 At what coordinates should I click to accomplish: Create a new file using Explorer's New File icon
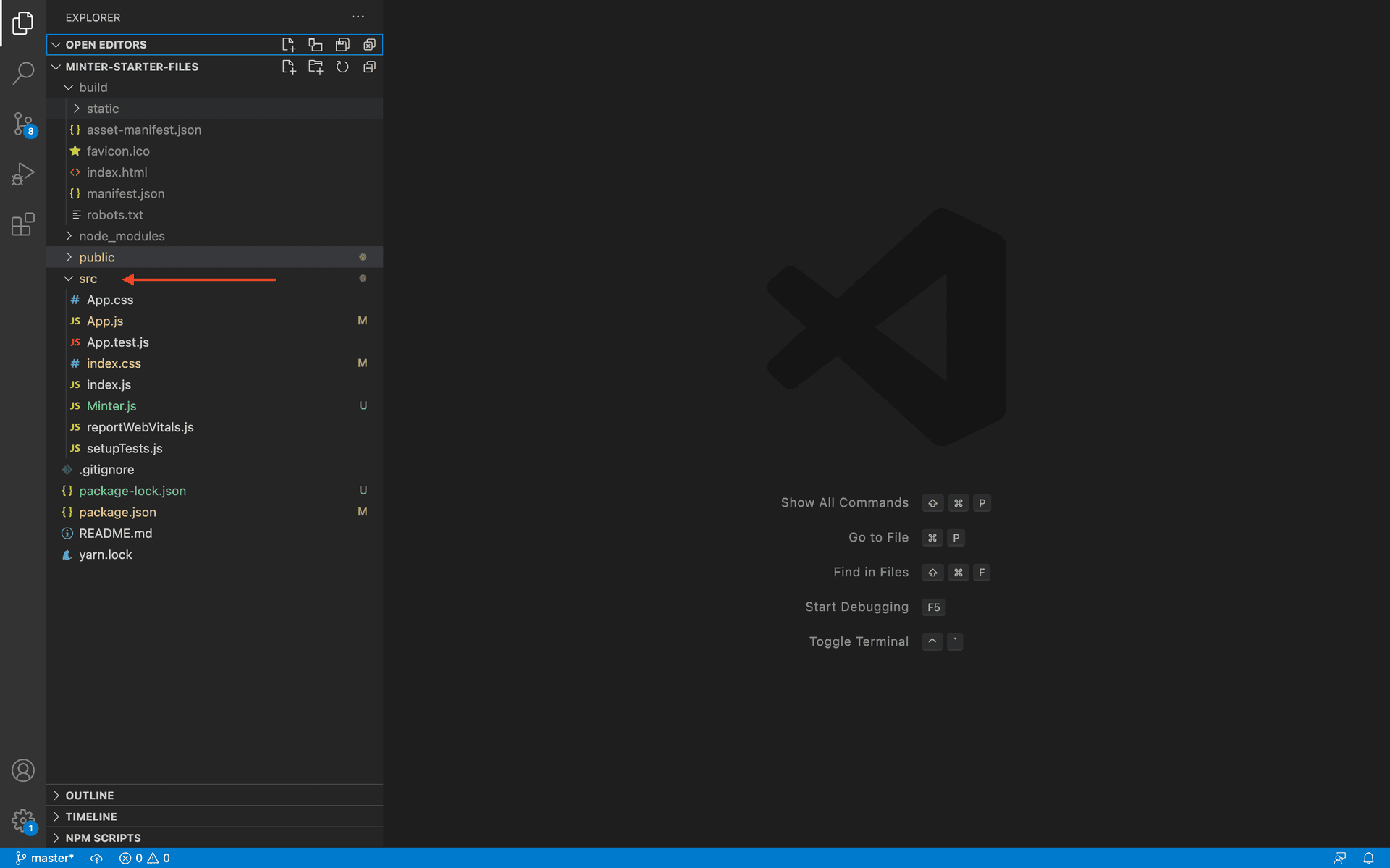(x=289, y=66)
